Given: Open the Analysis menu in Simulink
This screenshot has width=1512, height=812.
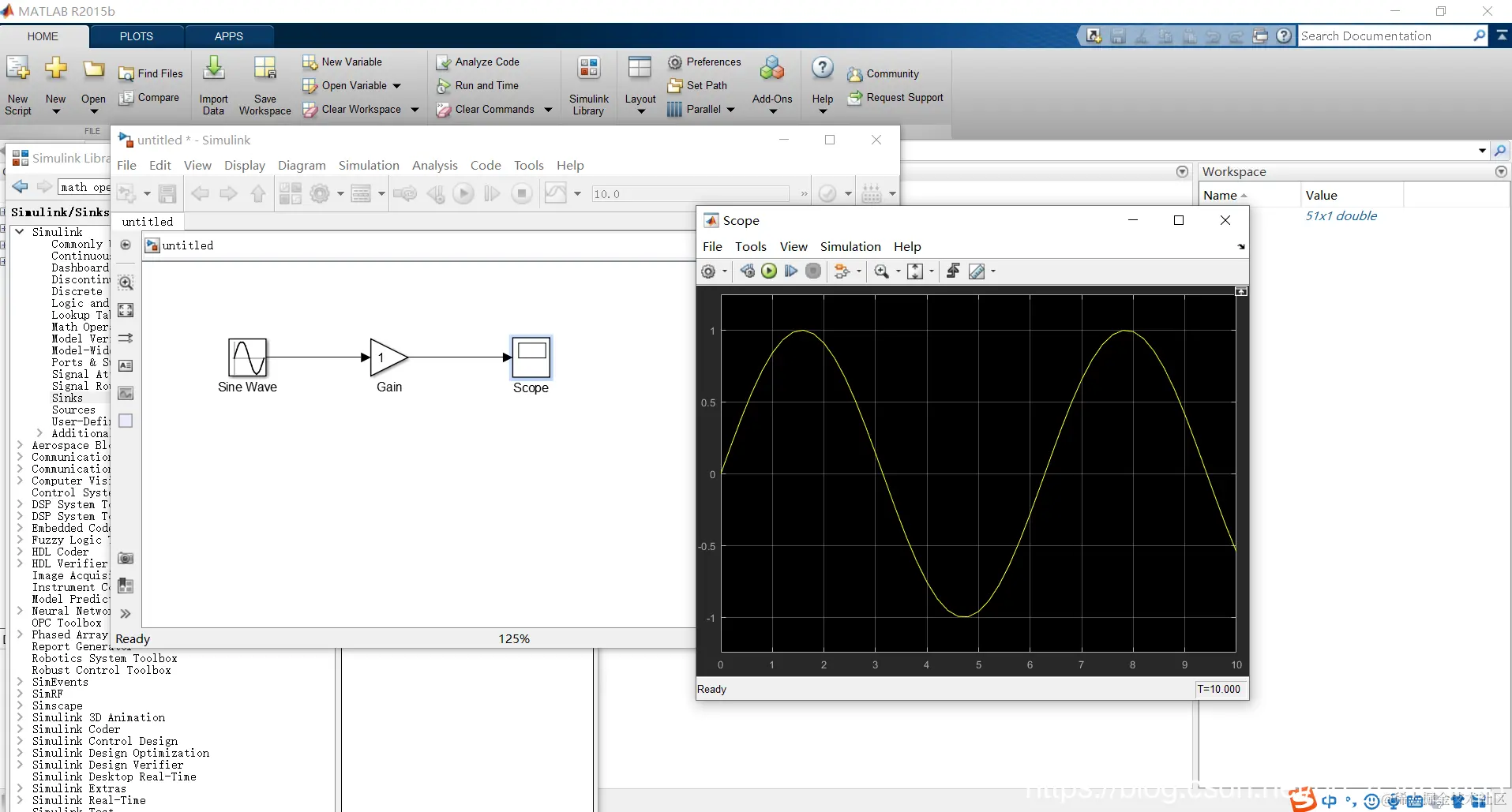Looking at the screenshot, I should coord(435,166).
